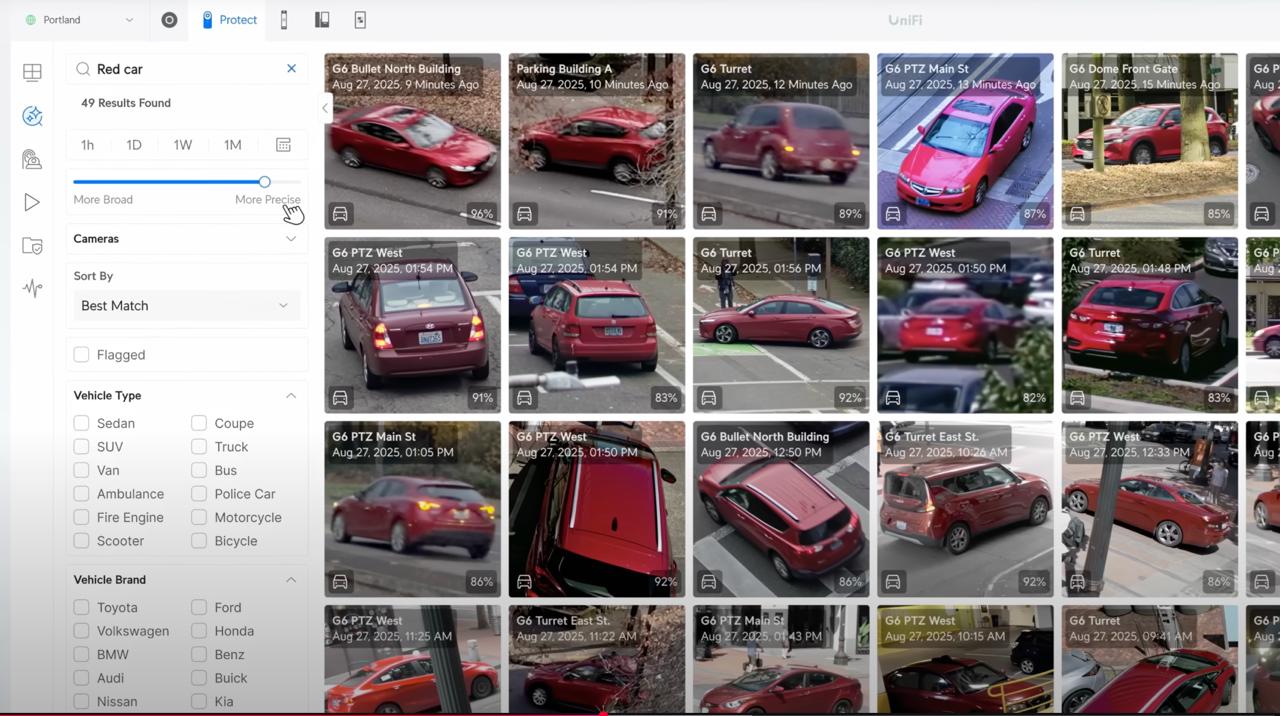
Task: Select the 1W time range
Action: [182, 145]
